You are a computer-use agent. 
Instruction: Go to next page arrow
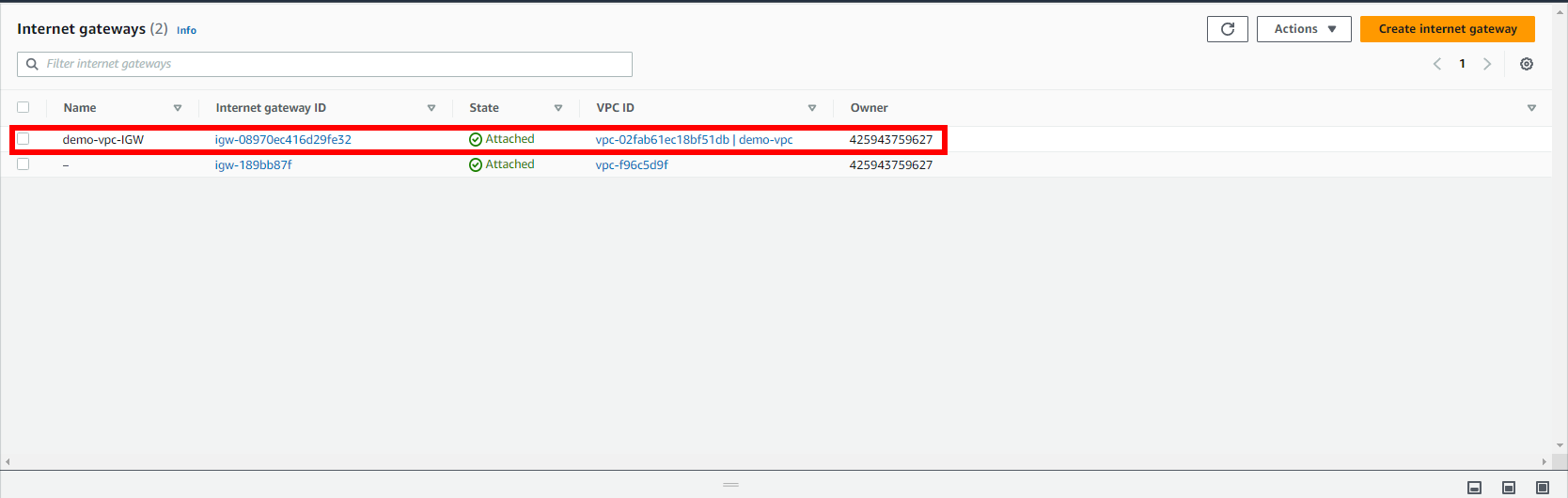pos(1486,64)
